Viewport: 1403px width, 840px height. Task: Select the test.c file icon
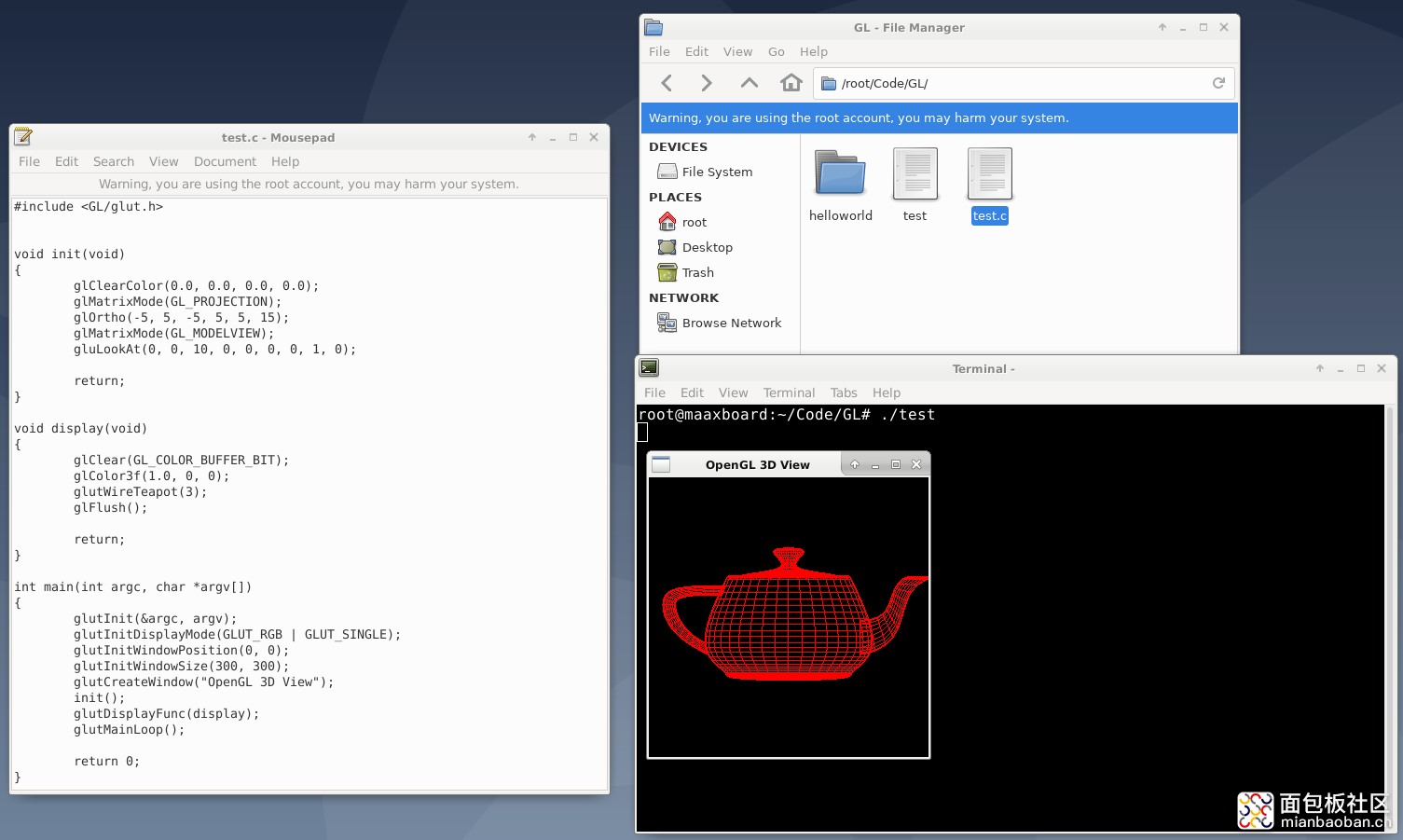tap(990, 173)
